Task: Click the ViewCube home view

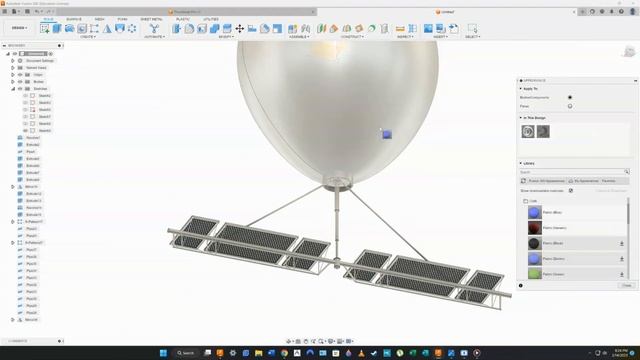Action: pyautogui.click(x=629, y=51)
